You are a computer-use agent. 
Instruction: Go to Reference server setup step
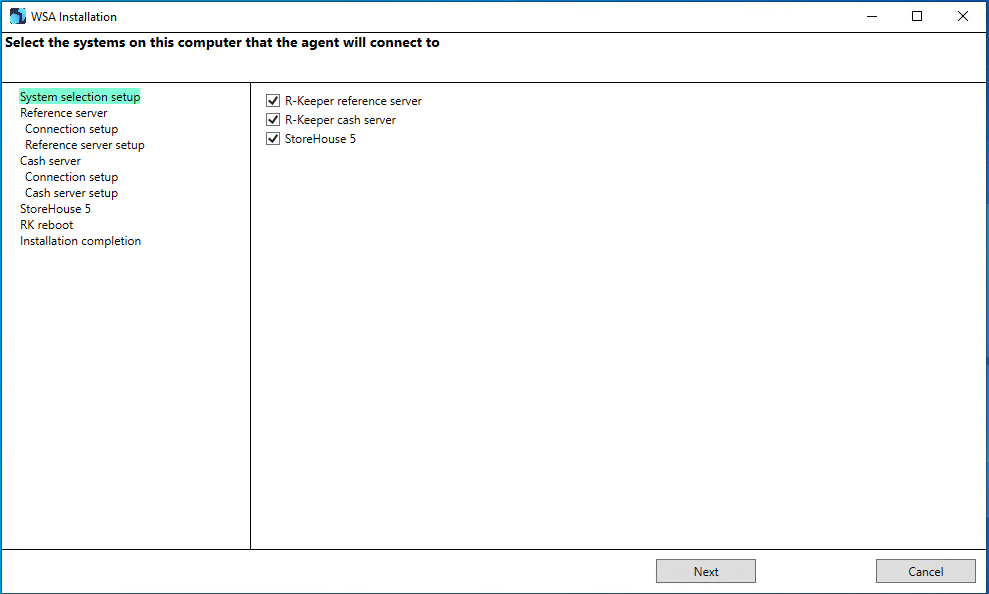click(85, 145)
